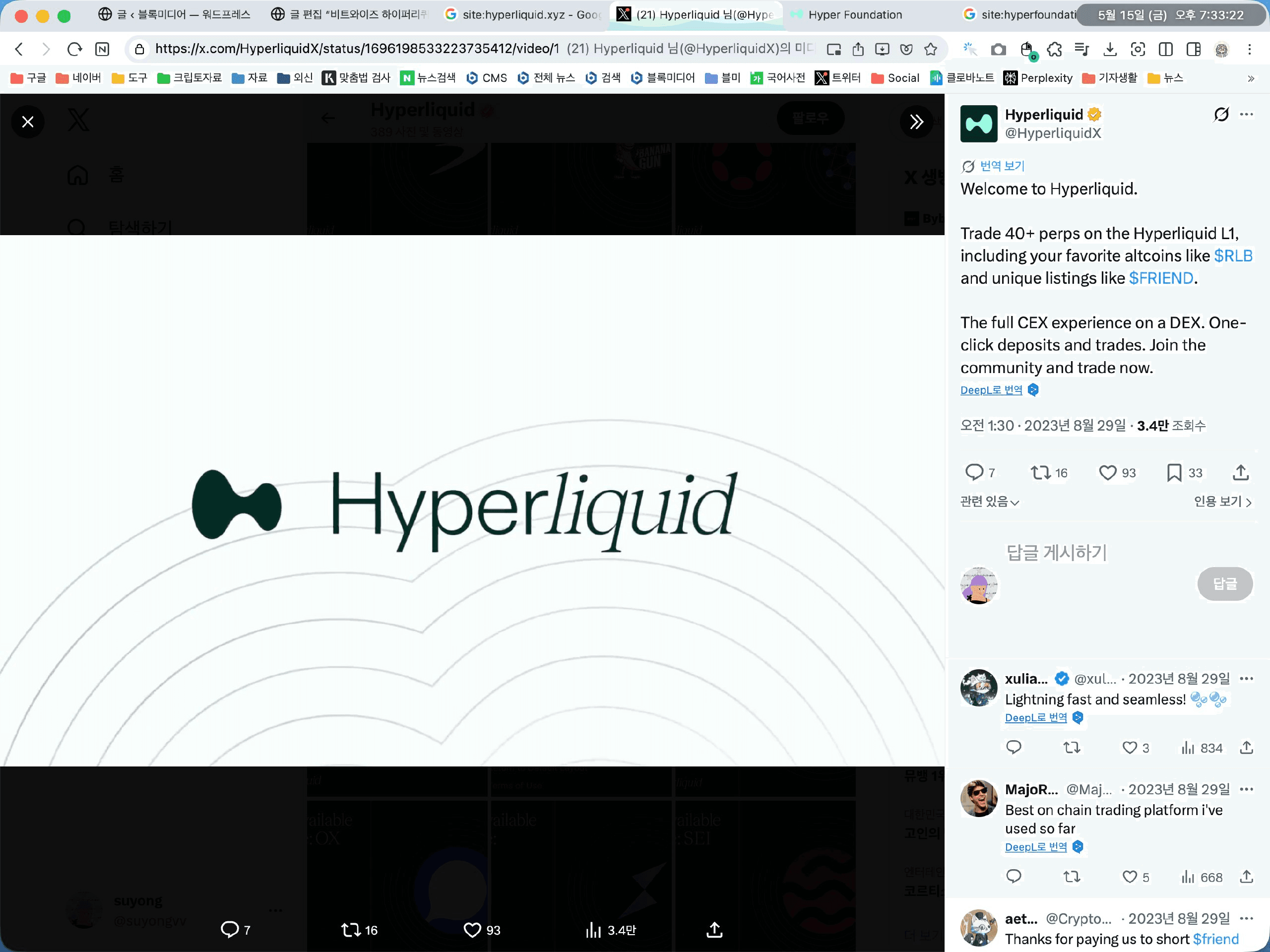Click the menu bar date and time display
Viewport: 1270px width, 952px height.
click(x=1170, y=15)
